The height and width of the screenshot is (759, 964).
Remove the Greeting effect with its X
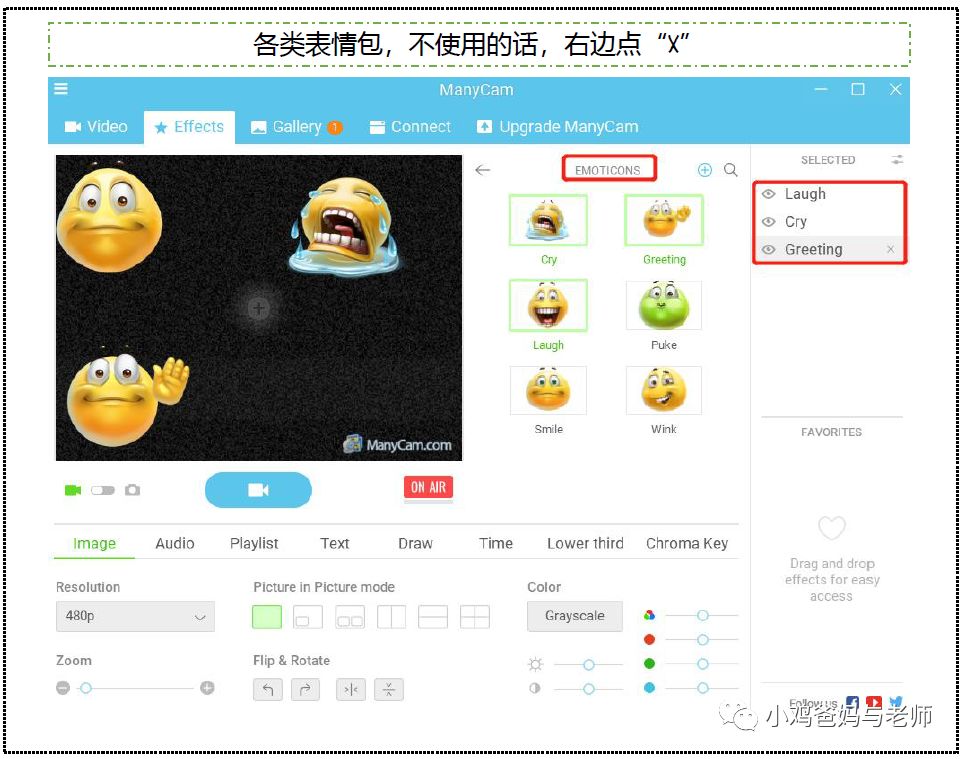pyautogui.click(x=888, y=249)
